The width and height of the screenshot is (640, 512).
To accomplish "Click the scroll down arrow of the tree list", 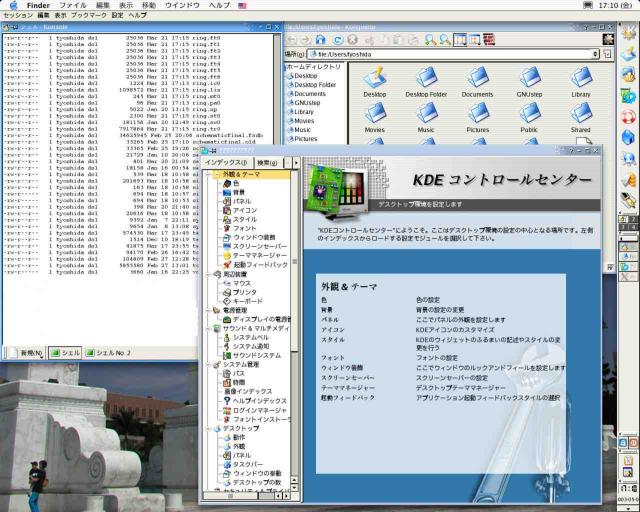I will tap(295, 488).
